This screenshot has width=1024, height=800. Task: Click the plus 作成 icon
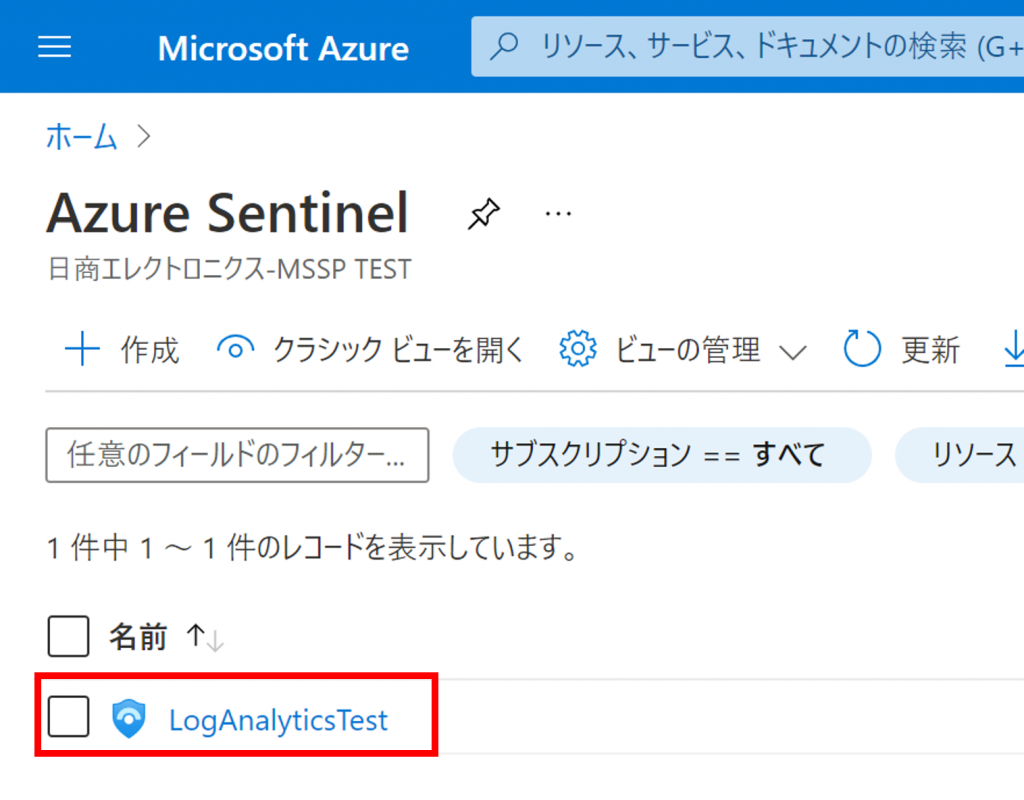pos(82,350)
